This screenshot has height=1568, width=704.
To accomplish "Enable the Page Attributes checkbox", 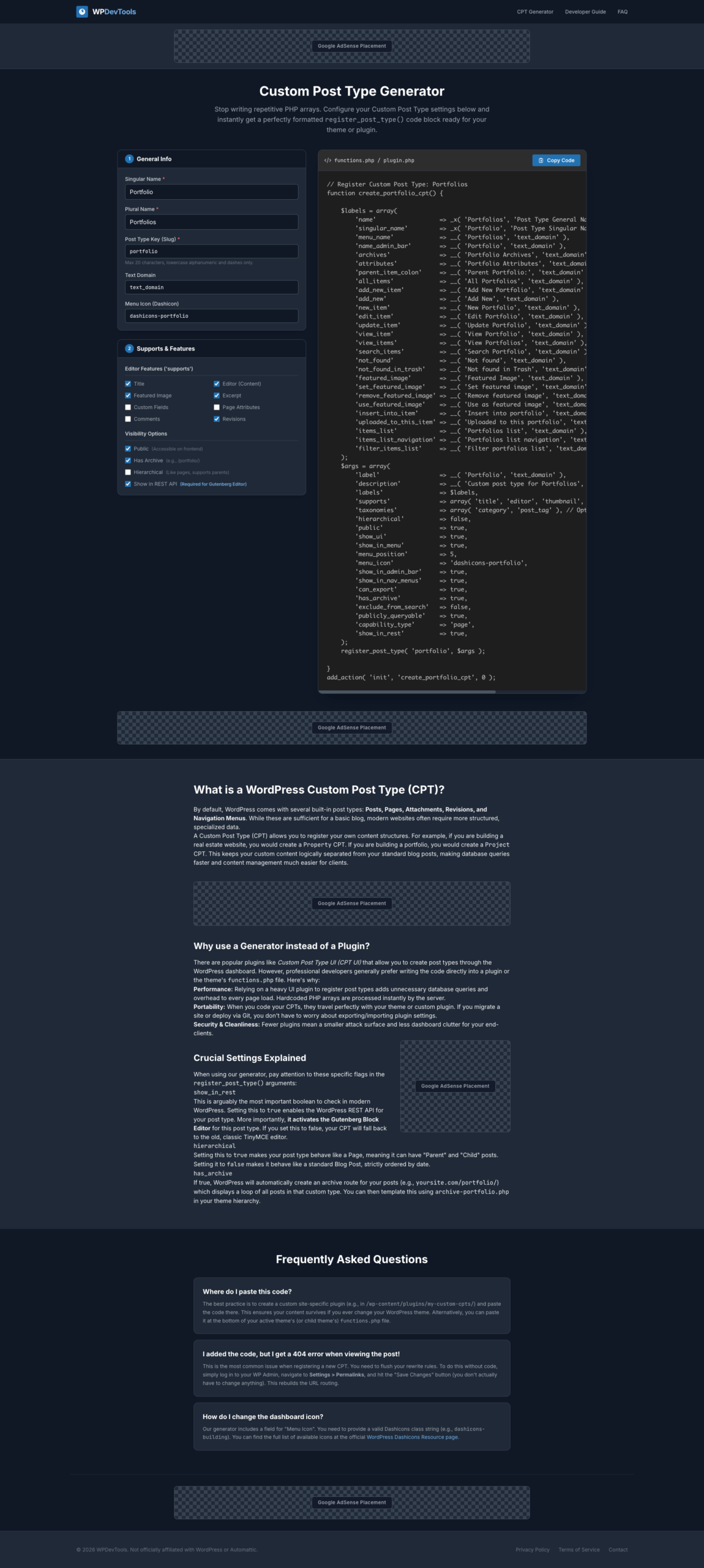I will 217,407.
